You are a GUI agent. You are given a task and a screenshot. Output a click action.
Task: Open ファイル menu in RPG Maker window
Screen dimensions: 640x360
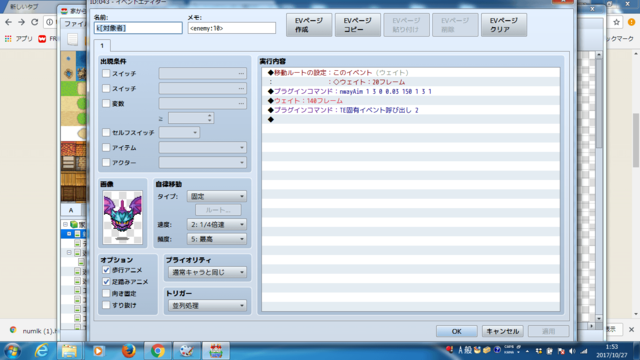click(x=75, y=24)
